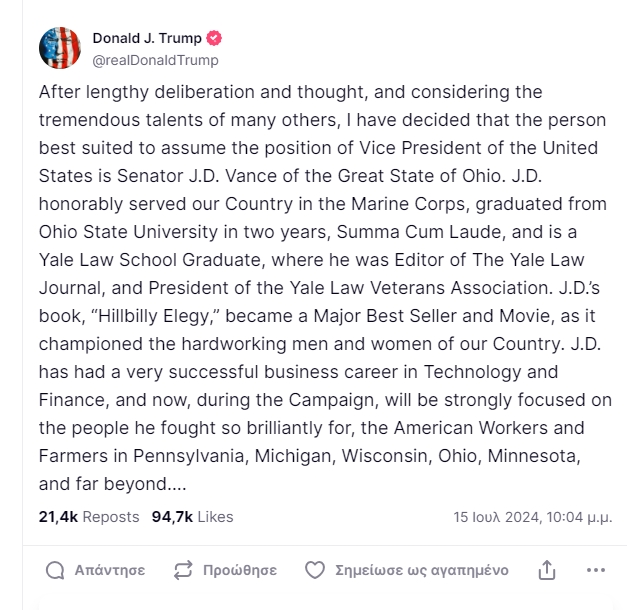Viewport: 627px width, 610px height.
Task: Click the share upload icon
Action: click(547, 570)
